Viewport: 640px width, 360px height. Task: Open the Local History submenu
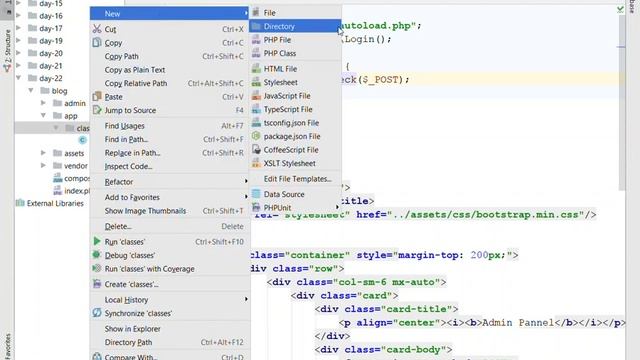point(170,300)
